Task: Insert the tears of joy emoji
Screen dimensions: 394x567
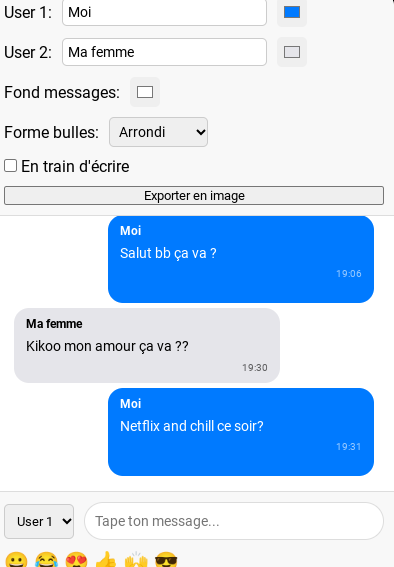Action: (47, 560)
